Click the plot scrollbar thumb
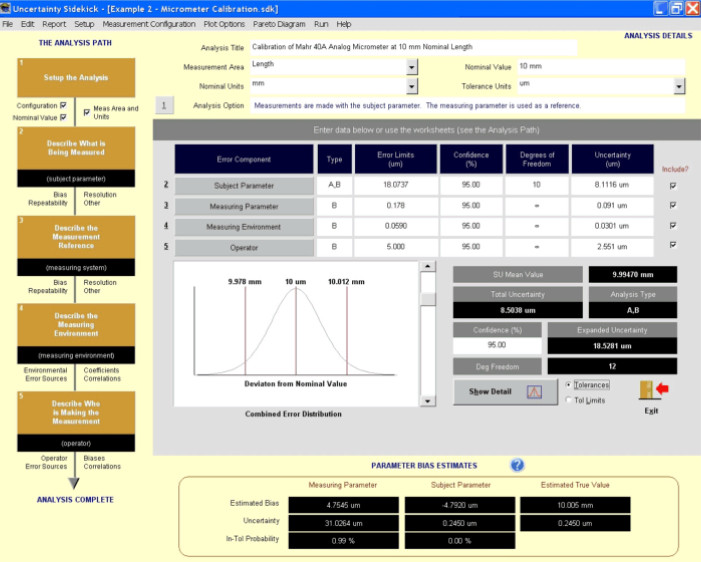The image size is (701, 562). (x=428, y=299)
